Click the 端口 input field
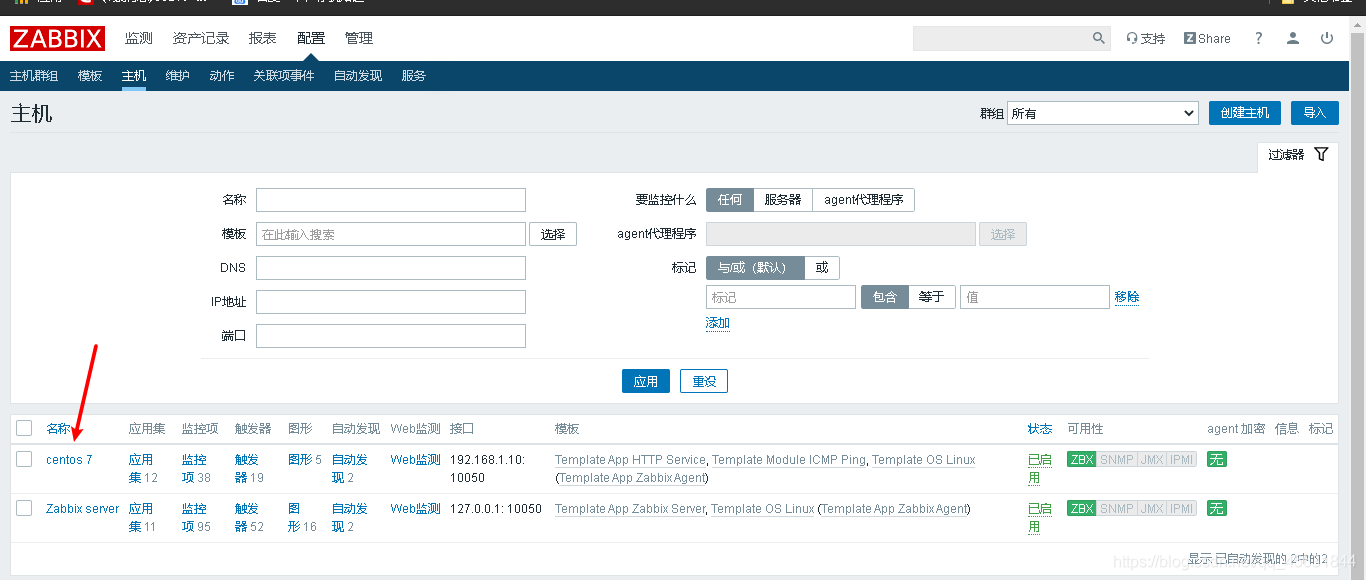The width and height of the screenshot is (1366, 580). click(391, 336)
